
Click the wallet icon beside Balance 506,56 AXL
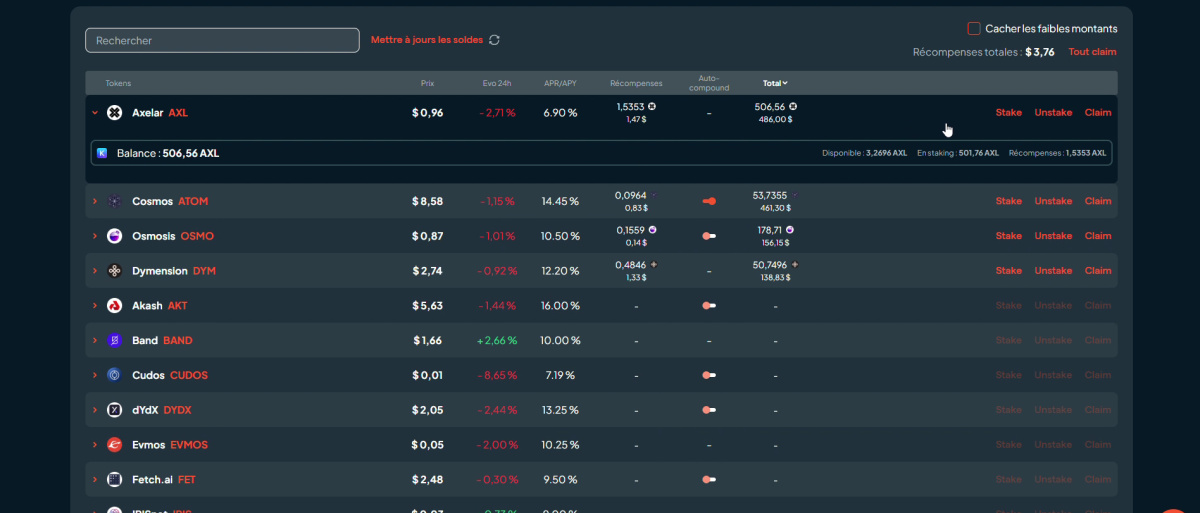point(102,153)
